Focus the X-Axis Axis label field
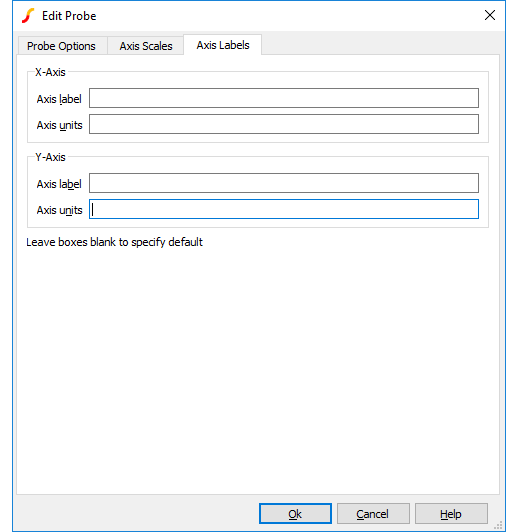 click(x=284, y=98)
